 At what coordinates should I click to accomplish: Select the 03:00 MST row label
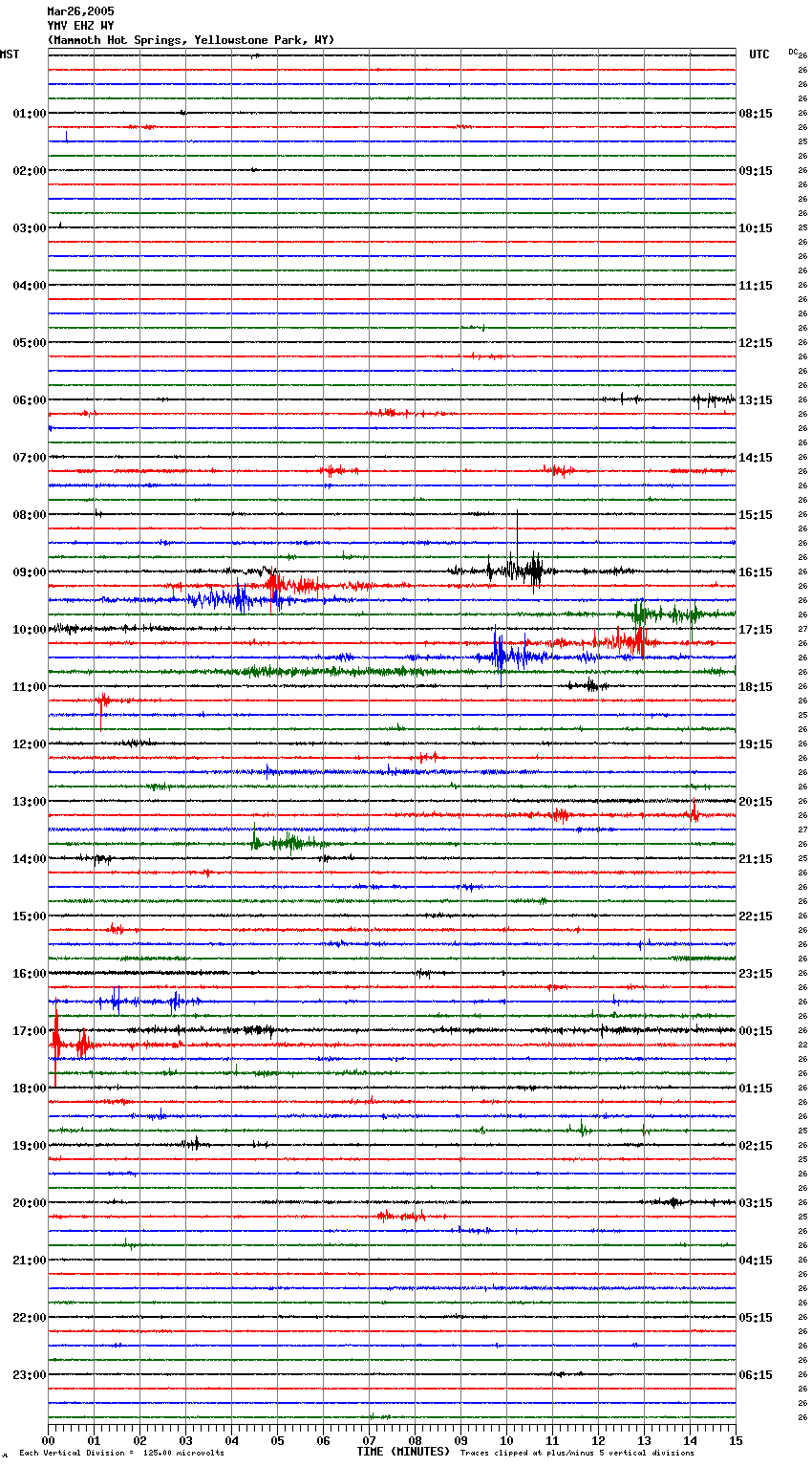(x=30, y=228)
